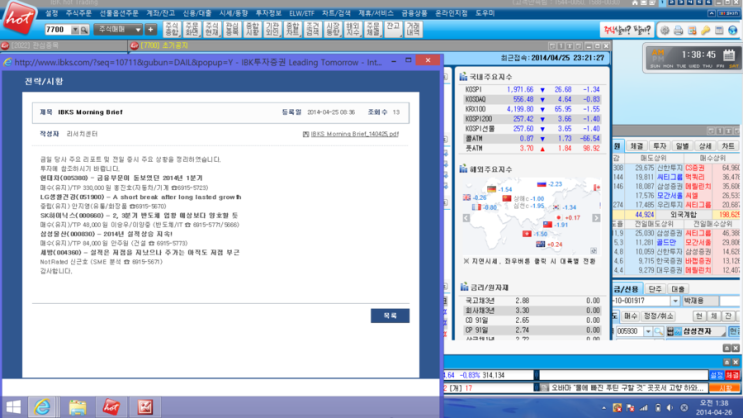This screenshot has height=418, width=743.
Task: Click the blue globe icon
Action: coord(733,31)
